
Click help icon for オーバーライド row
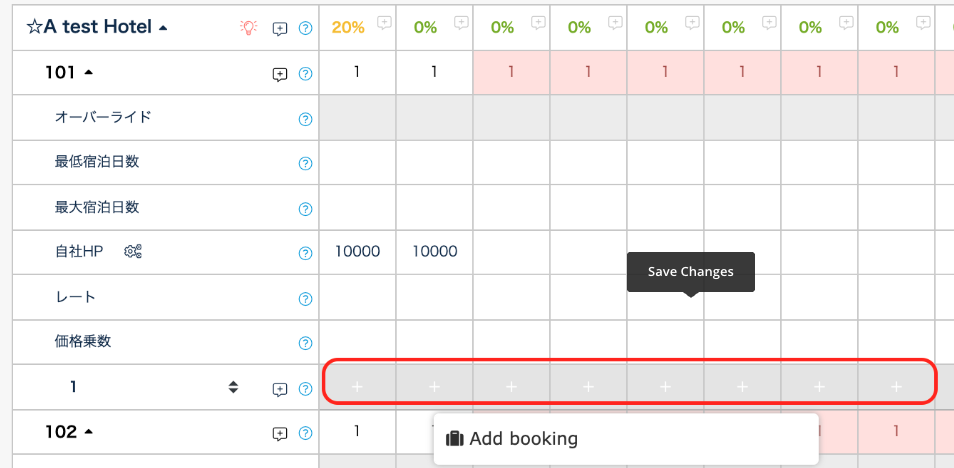pos(306,119)
